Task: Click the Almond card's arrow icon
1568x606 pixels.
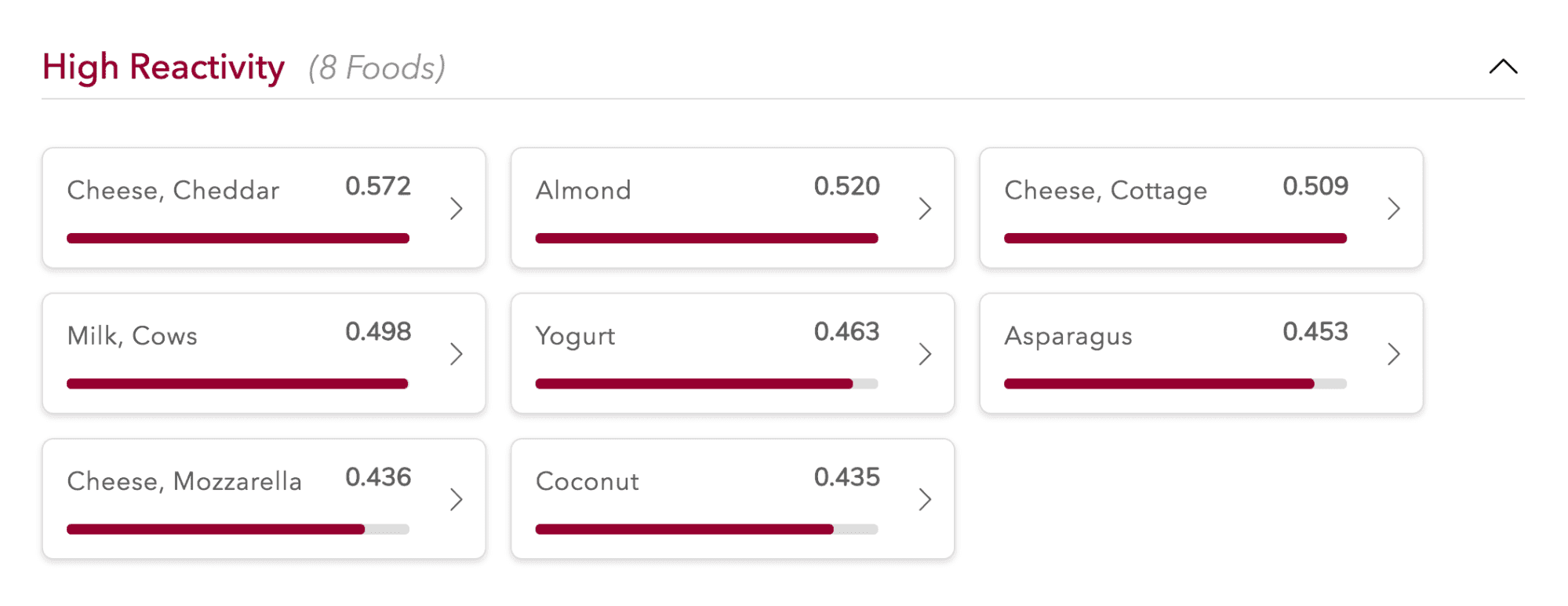Action: [925, 209]
